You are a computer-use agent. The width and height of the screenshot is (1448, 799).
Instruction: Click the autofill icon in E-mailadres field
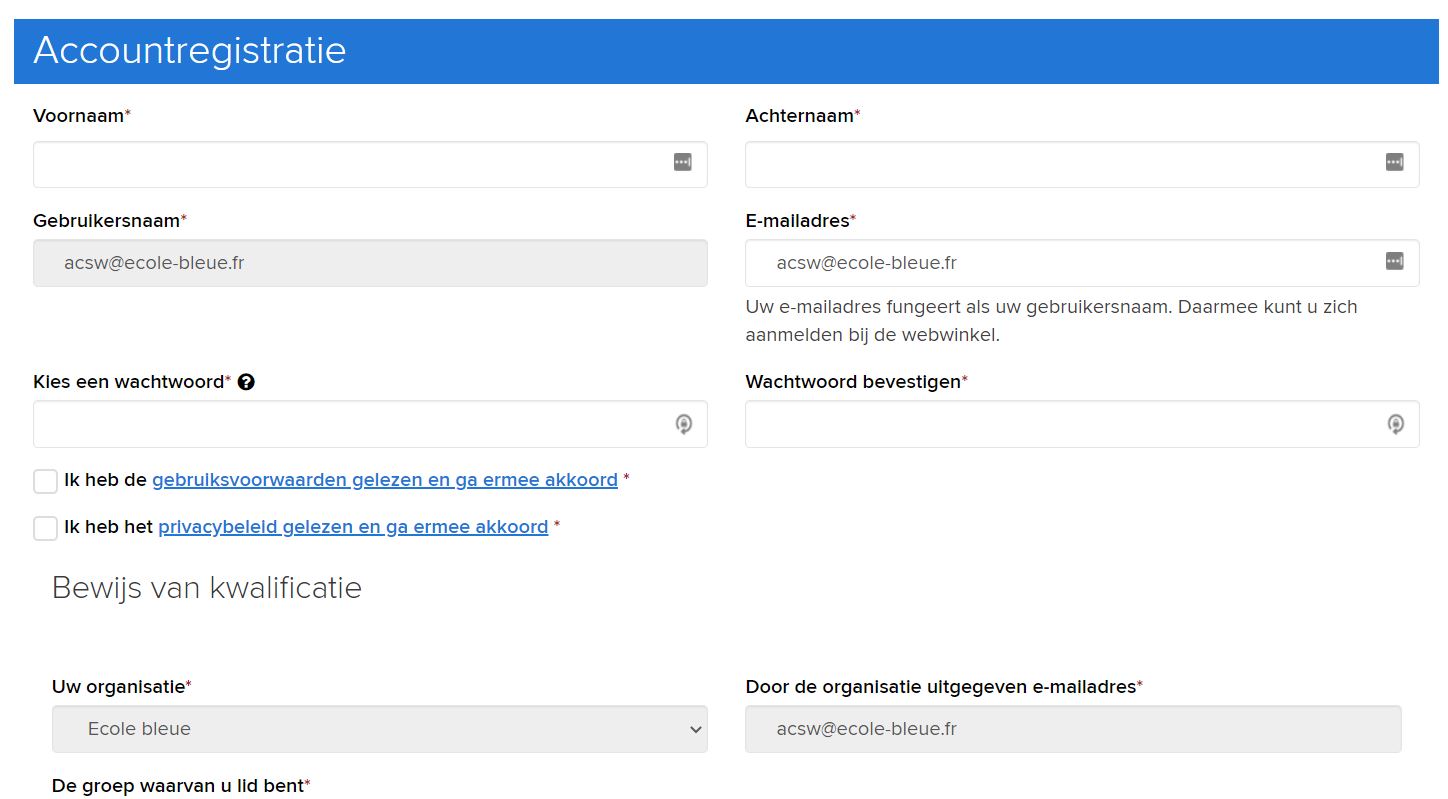(1394, 261)
